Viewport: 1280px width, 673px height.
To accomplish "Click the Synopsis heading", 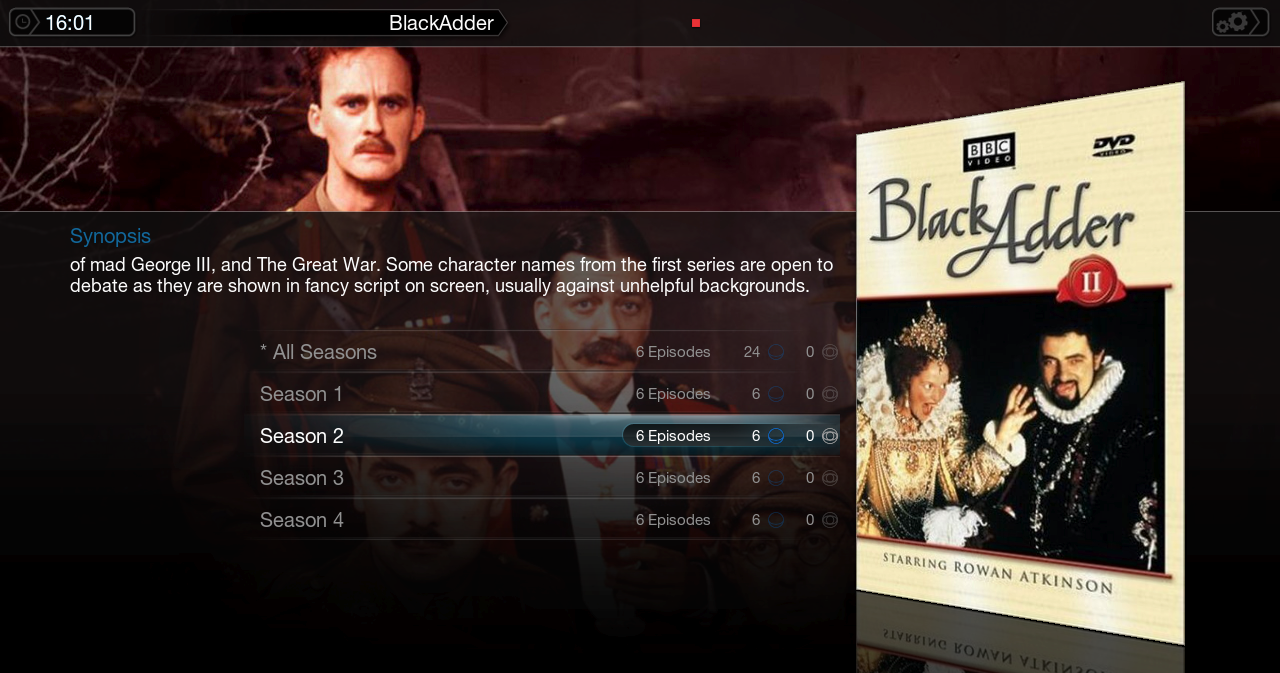I will (110, 237).
